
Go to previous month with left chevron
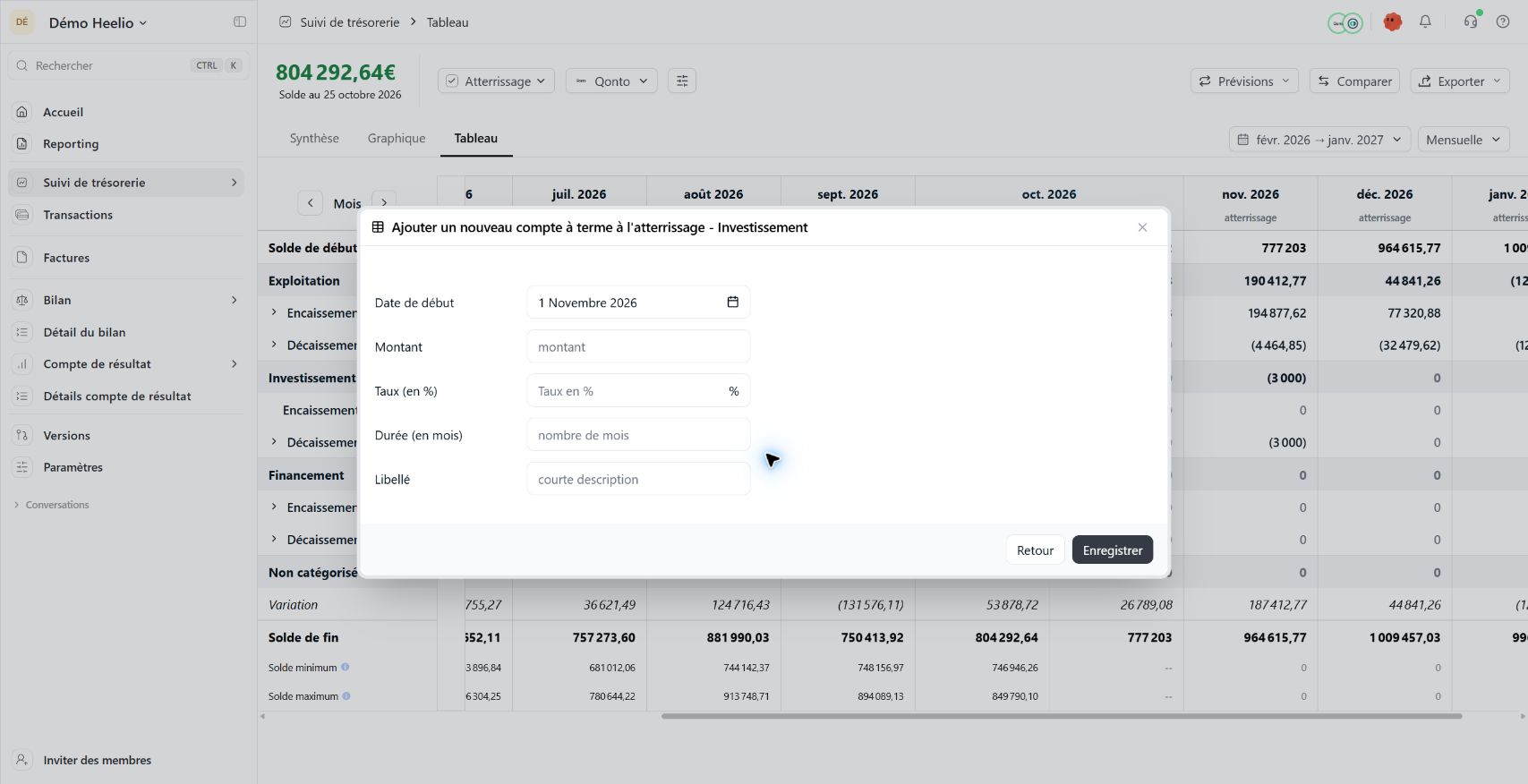coord(310,203)
